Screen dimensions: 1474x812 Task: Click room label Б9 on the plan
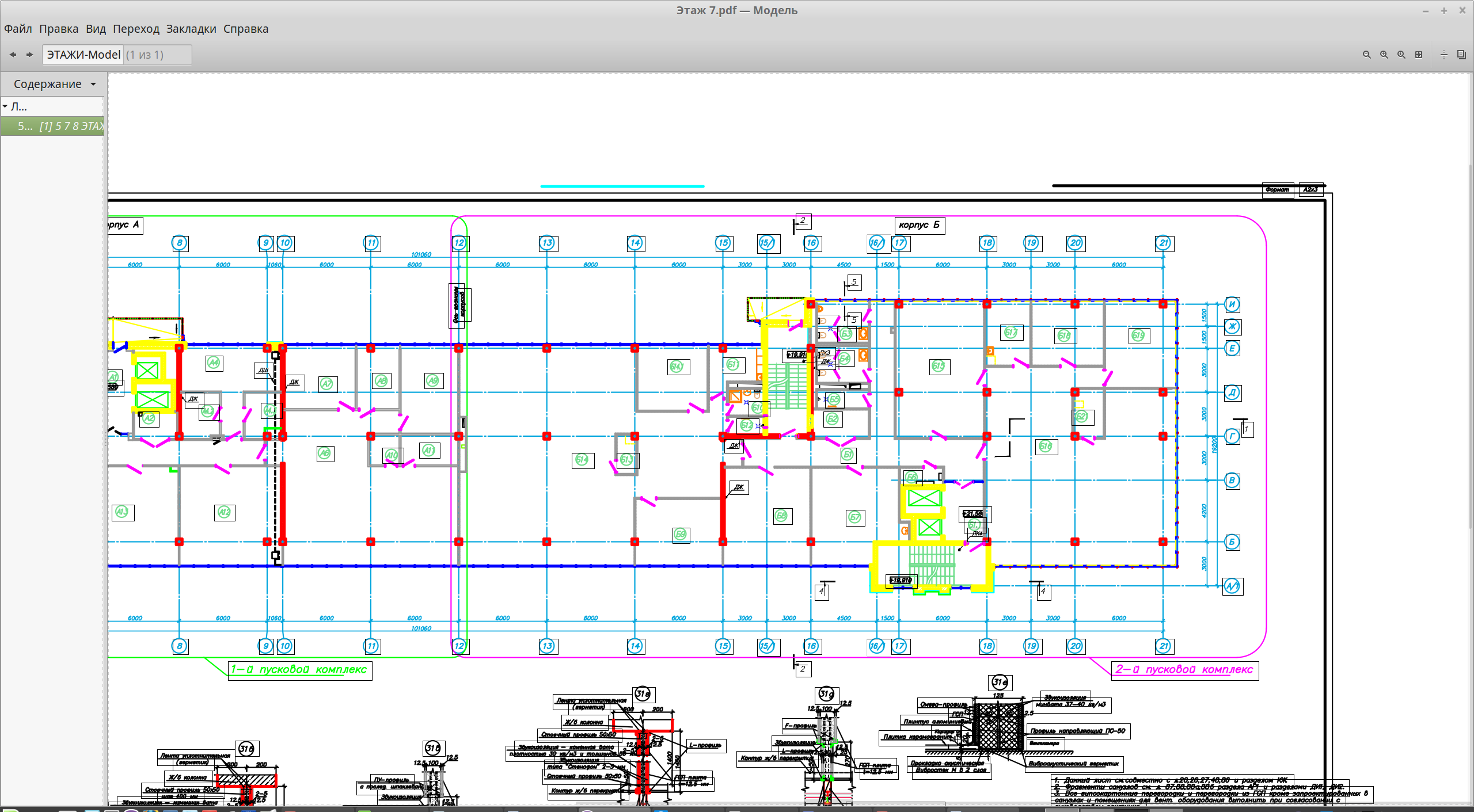pyautogui.click(x=681, y=535)
